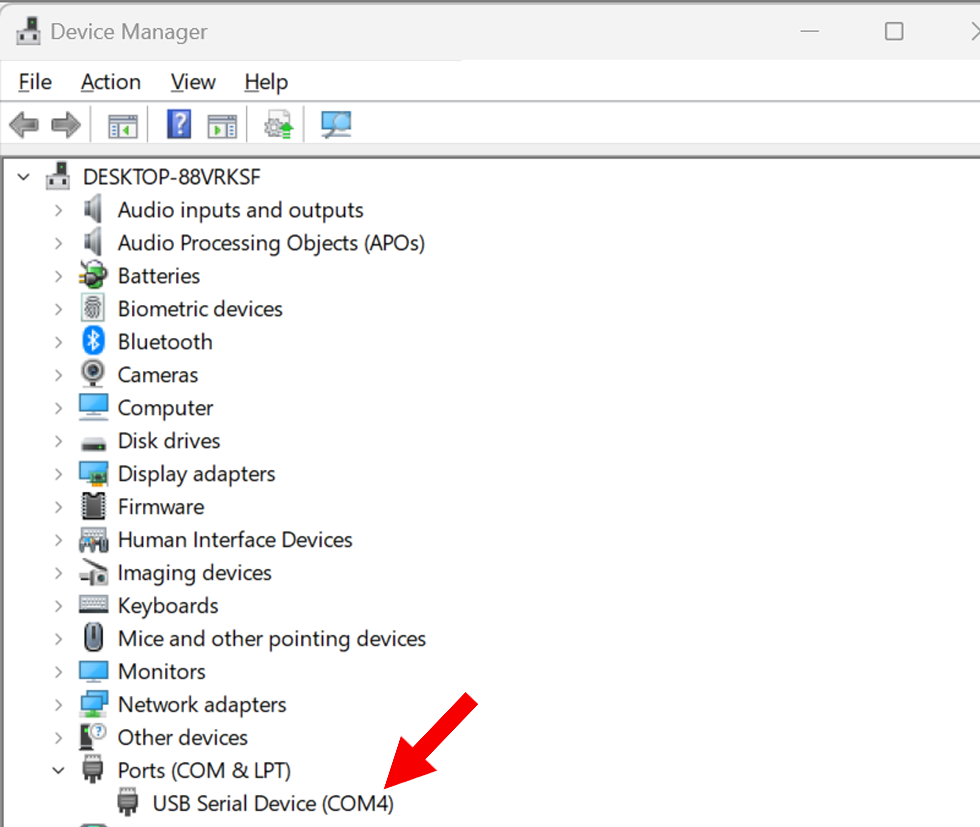Screen dimensions: 980x827
Task: Click the action pane toolbar icon
Action: pyautogui.click(x=222, y=125)
